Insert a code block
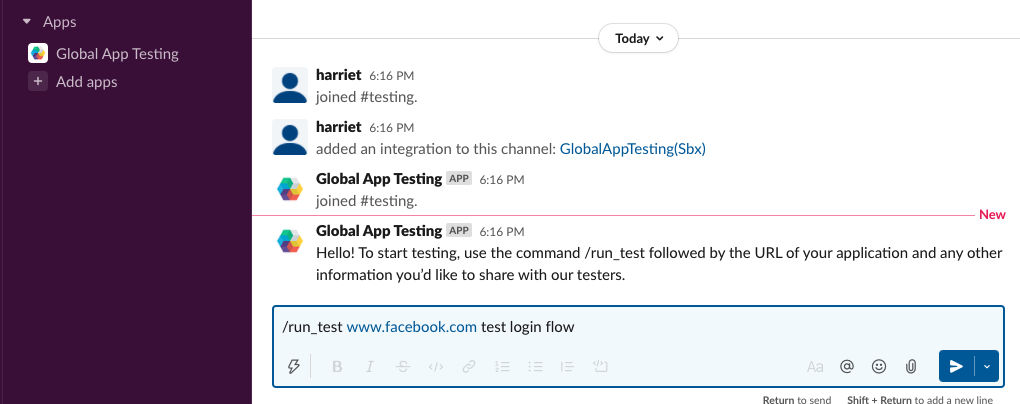The height and width of the screenshot is (404, 1020). pos(601,366)
